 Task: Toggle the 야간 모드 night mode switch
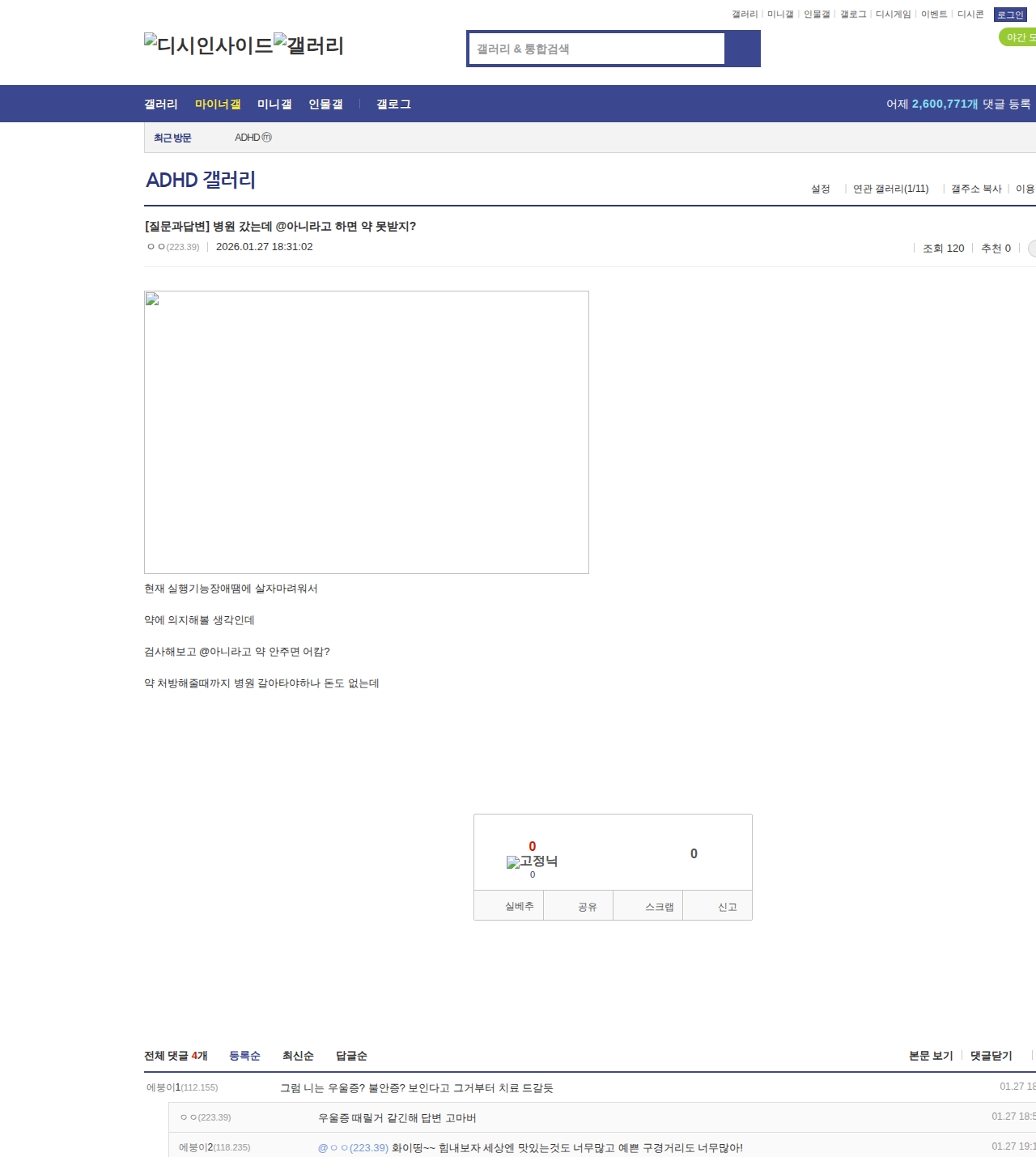click(1018, 37)
